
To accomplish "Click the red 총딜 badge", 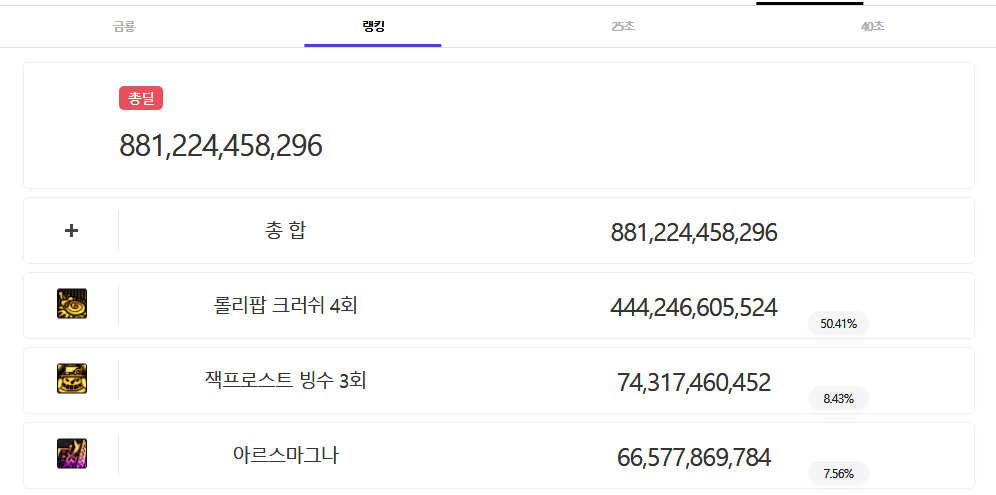I will (x=141, y=98).
